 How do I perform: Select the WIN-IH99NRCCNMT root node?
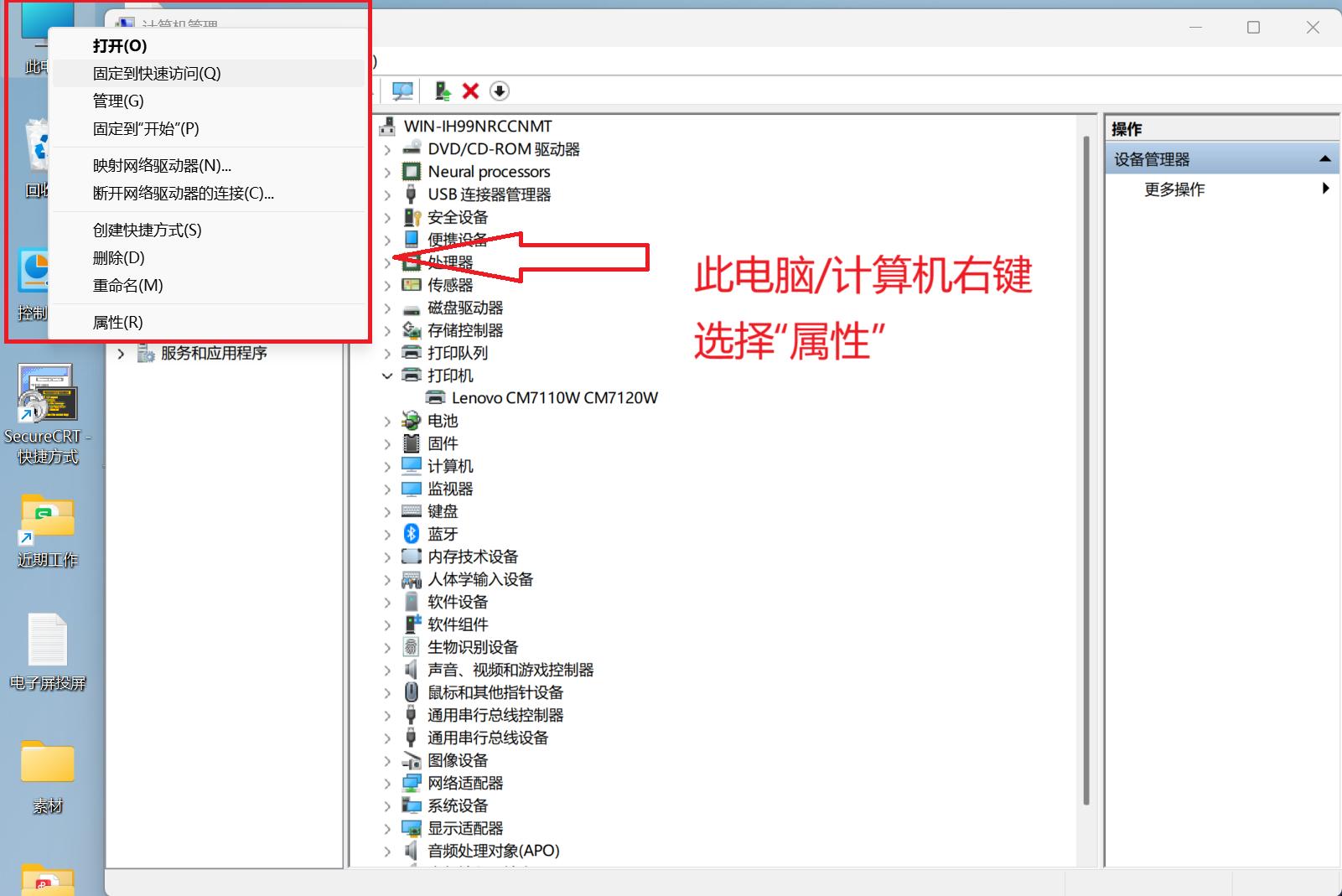tap(478, 126)
